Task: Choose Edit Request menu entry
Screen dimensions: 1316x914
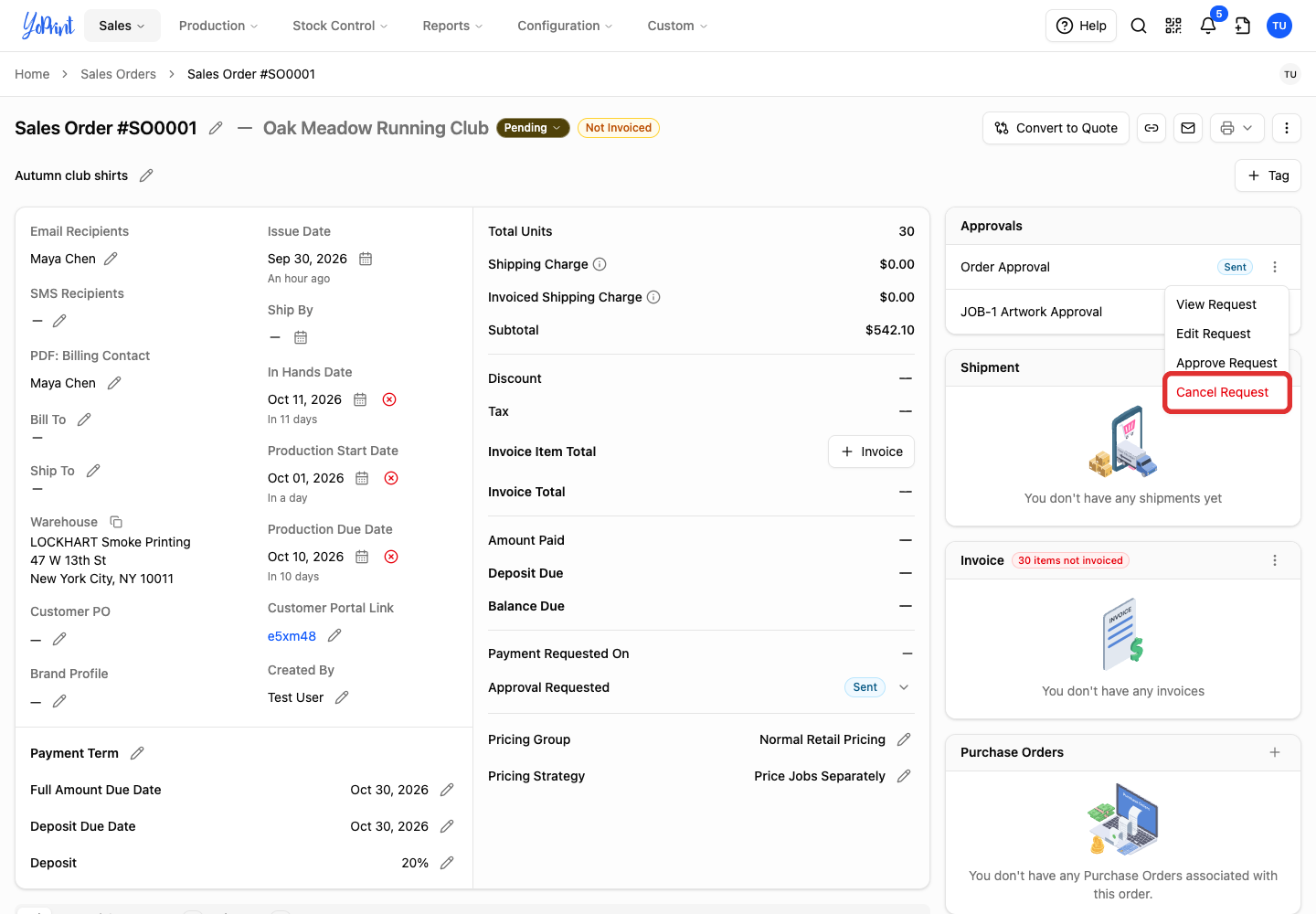Action: pos(1226,334)
